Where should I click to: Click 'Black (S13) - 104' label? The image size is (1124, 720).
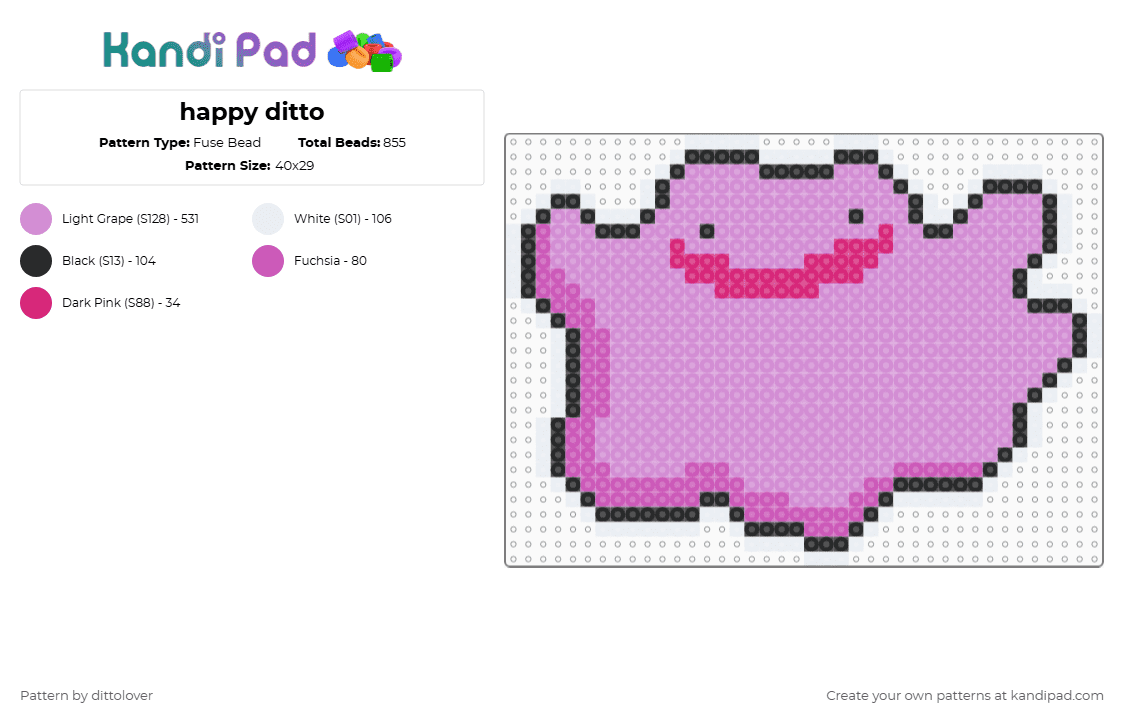pyautogui.click(x=109, y=261)
